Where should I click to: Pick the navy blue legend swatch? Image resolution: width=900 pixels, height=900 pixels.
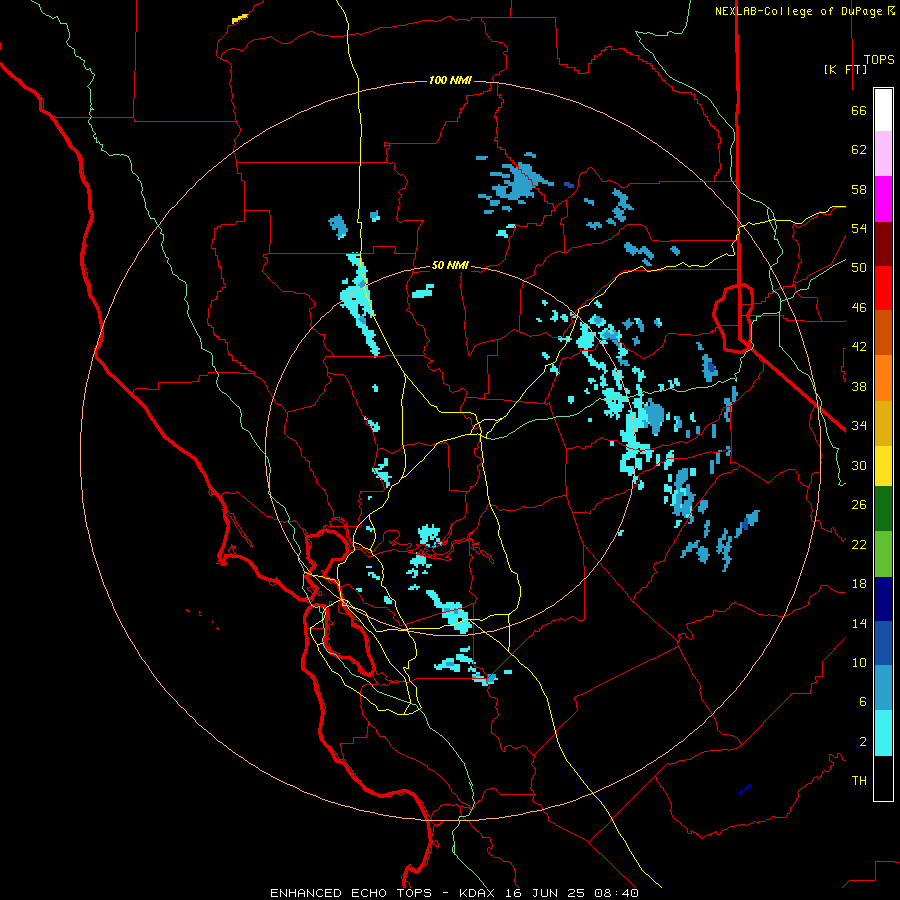[x=883, y=599]
